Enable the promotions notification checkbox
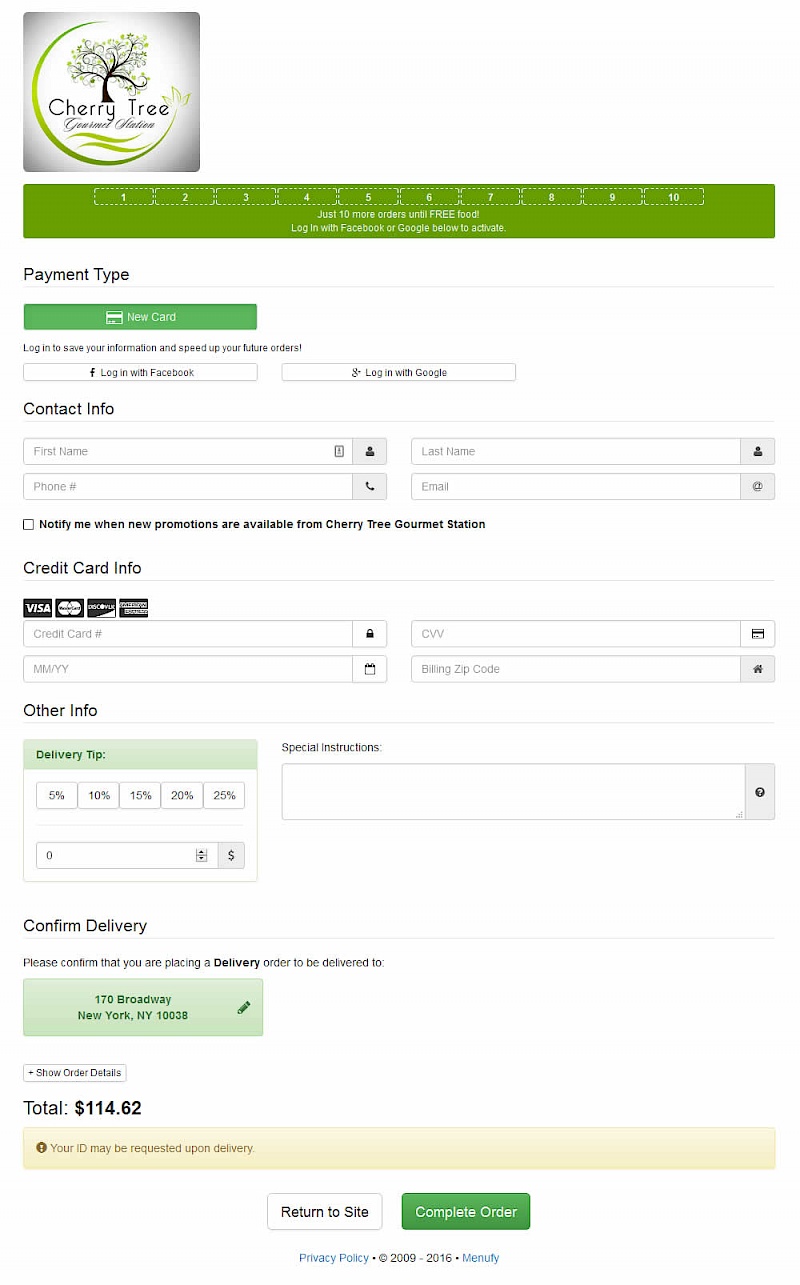800x1285 pixels. tap(29, 525)
